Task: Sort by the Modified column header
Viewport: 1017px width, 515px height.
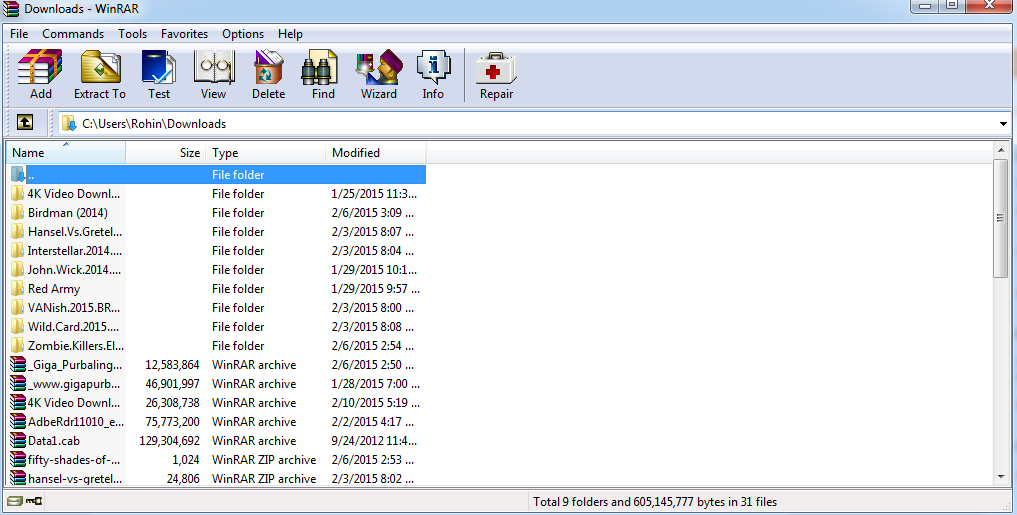Action: coord(376,153)
